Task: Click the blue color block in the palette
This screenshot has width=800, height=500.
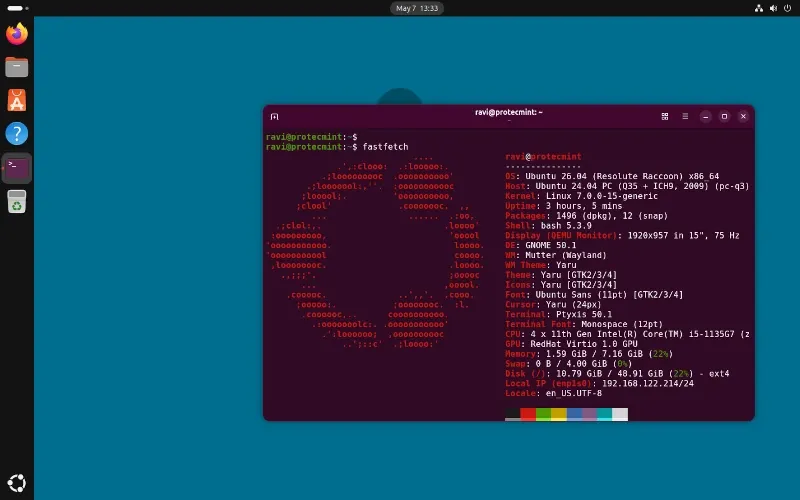Action: (x=574, y=414)
